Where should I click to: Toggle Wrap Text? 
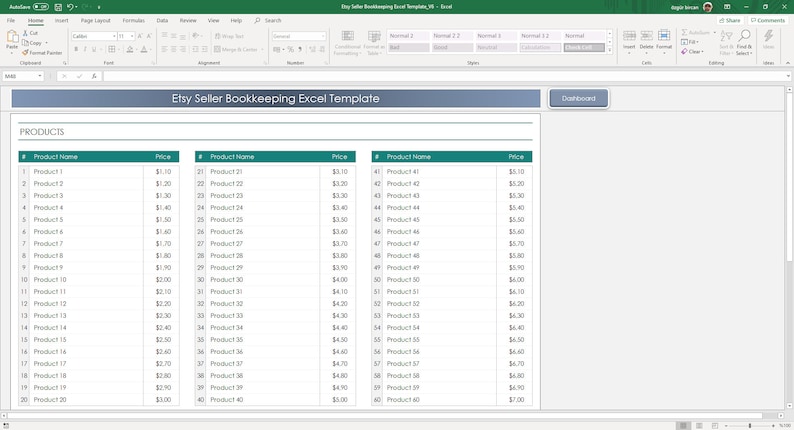(229, 36)
